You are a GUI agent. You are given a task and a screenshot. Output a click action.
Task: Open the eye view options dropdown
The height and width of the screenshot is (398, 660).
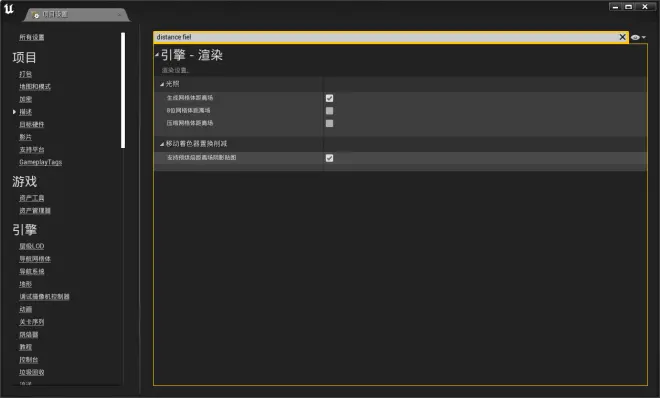click(x=638, y=37)
